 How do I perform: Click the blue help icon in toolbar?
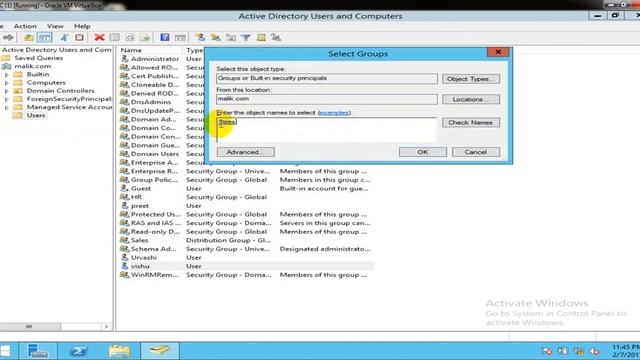(164, 38)
